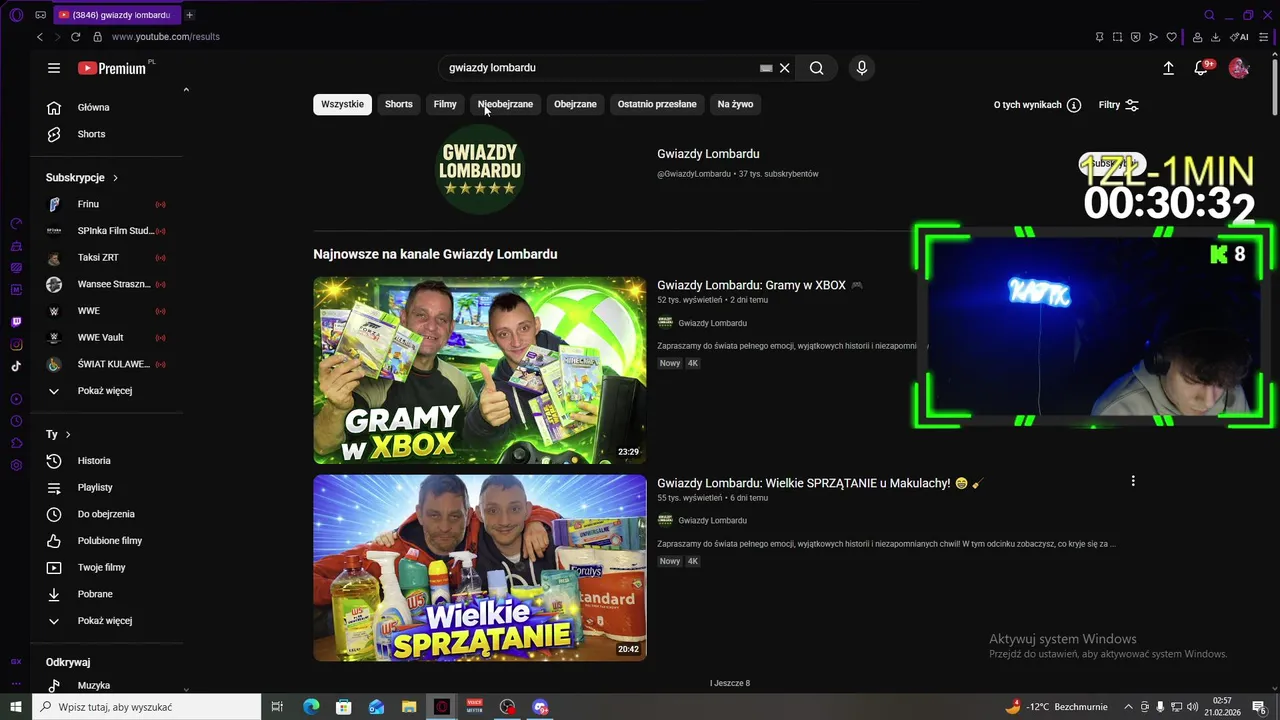
Task: Open Instagram in Opera sidebar
Action: point(16,344)
